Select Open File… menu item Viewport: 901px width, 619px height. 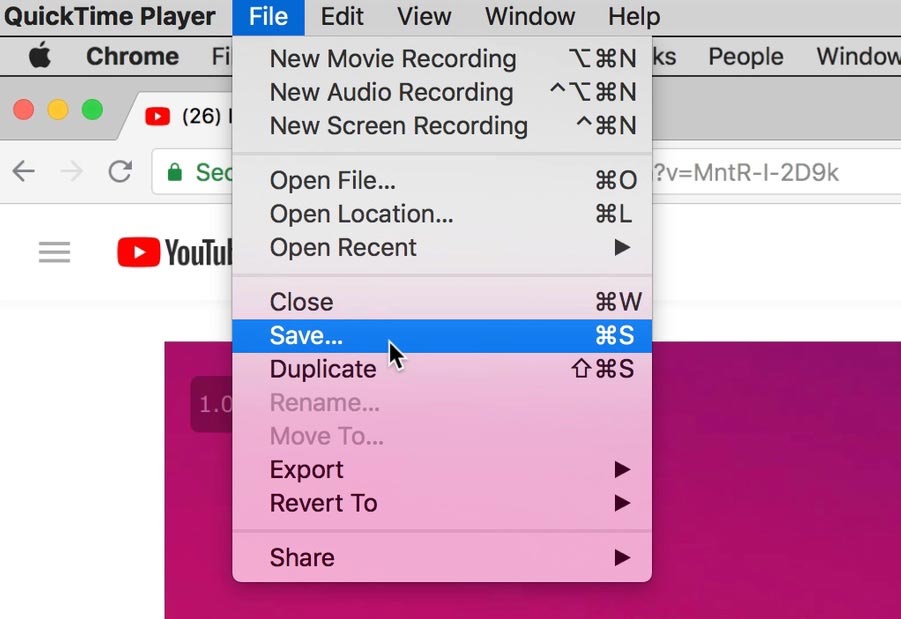tap(442, 180)
